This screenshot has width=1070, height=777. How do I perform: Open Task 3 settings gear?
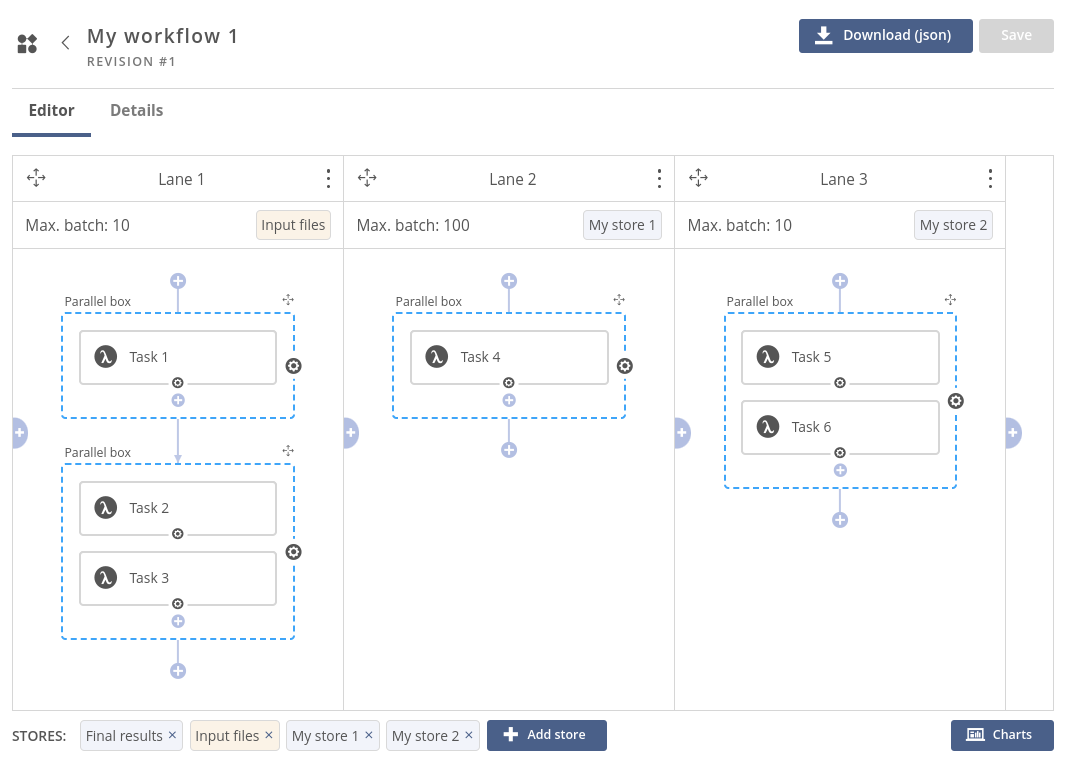(x=178, y=604)
